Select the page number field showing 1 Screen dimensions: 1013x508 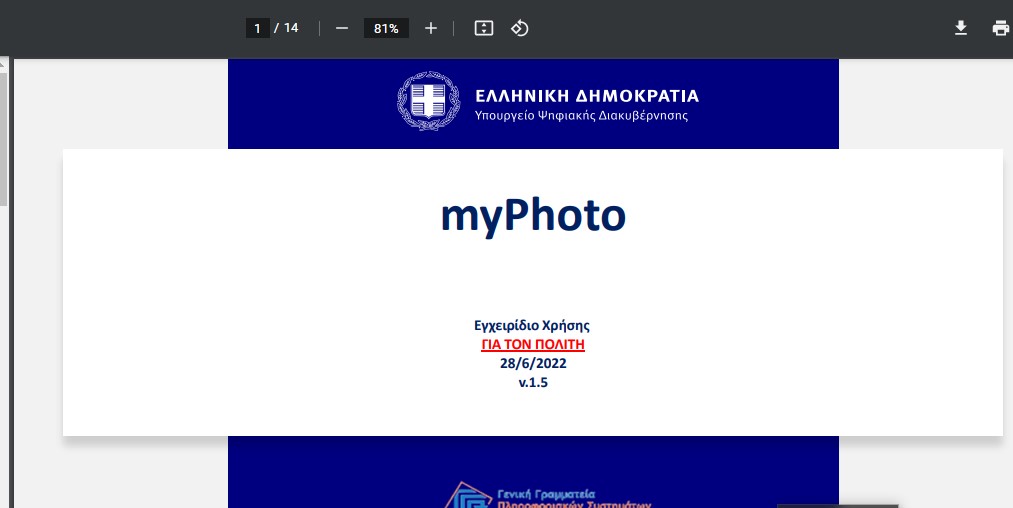(258, 28)
